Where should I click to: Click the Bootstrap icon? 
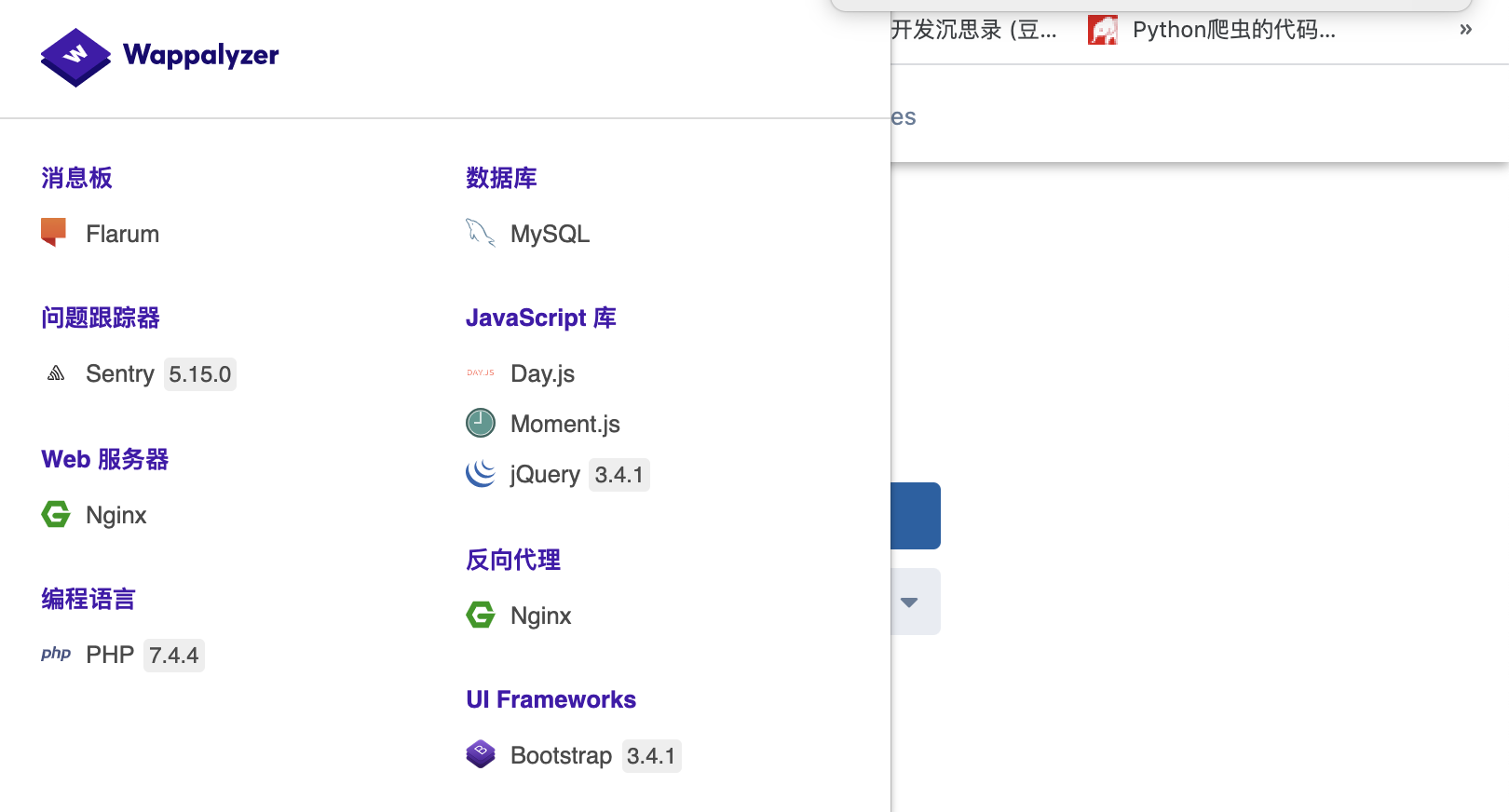(x=481, y=754)
